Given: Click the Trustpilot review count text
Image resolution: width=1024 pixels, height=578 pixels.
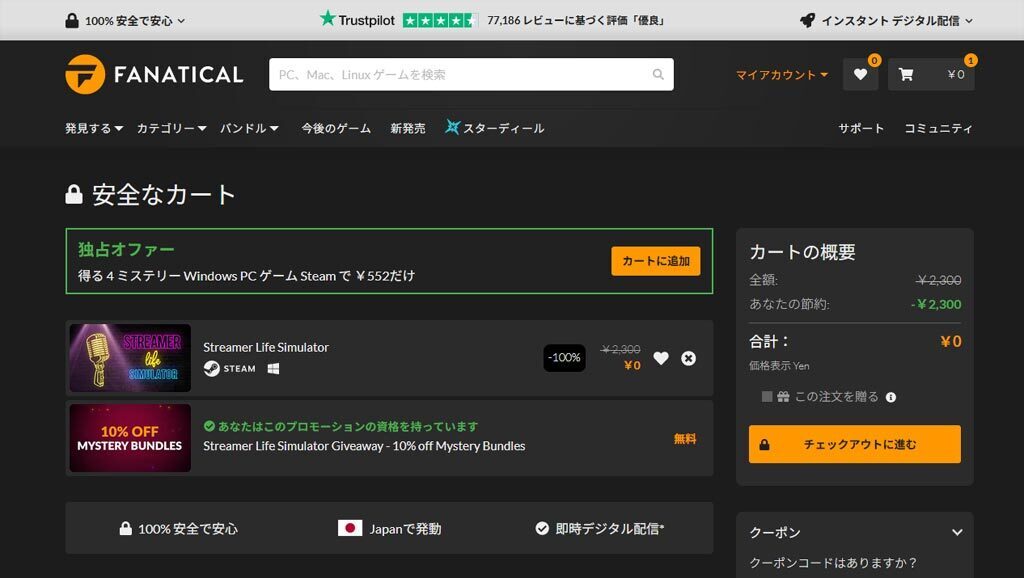Looking at the screenshot, I should (576, 20).
